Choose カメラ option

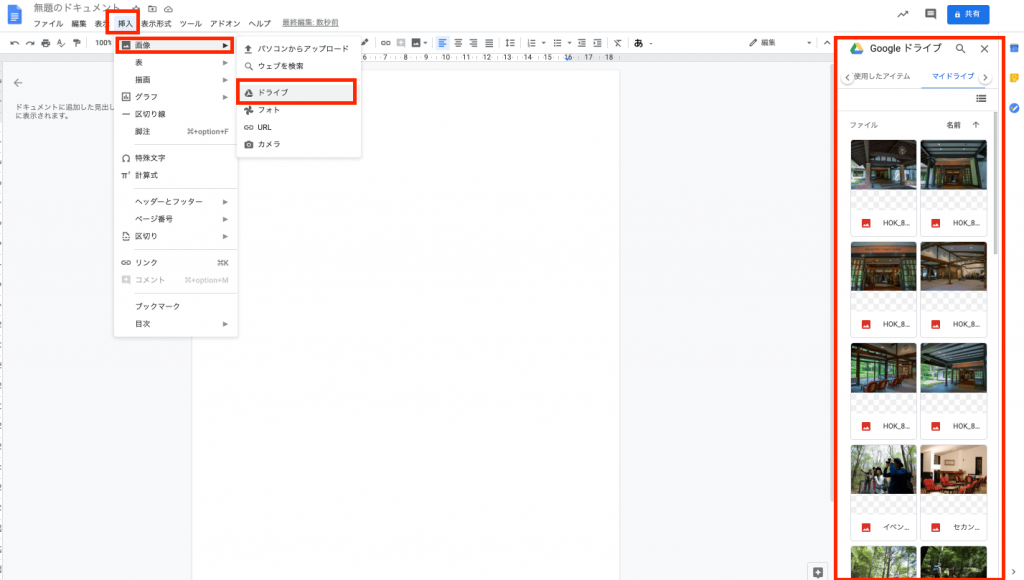[x=298, y=144]
